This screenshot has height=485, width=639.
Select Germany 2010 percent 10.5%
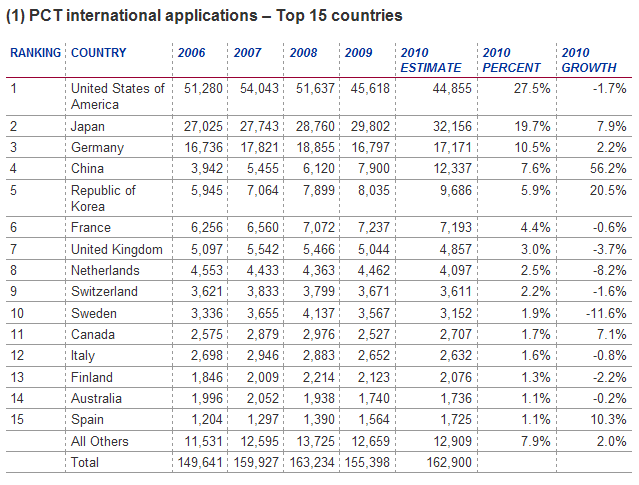[532, 148]
